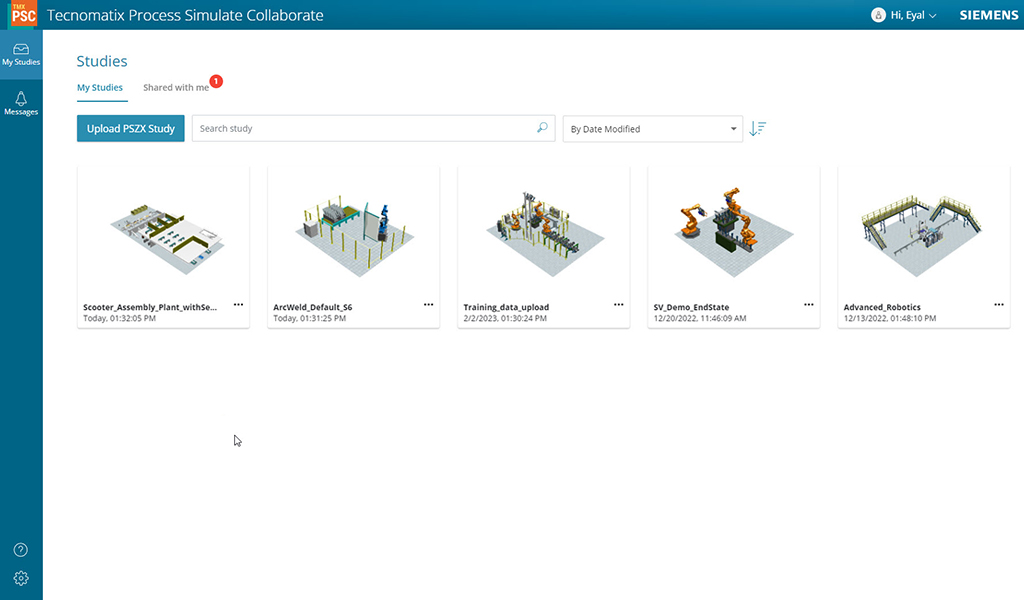Screen dimensions: 1024x600
Task: Click the search magnifier icon
Action: click(x=540, y=128)
